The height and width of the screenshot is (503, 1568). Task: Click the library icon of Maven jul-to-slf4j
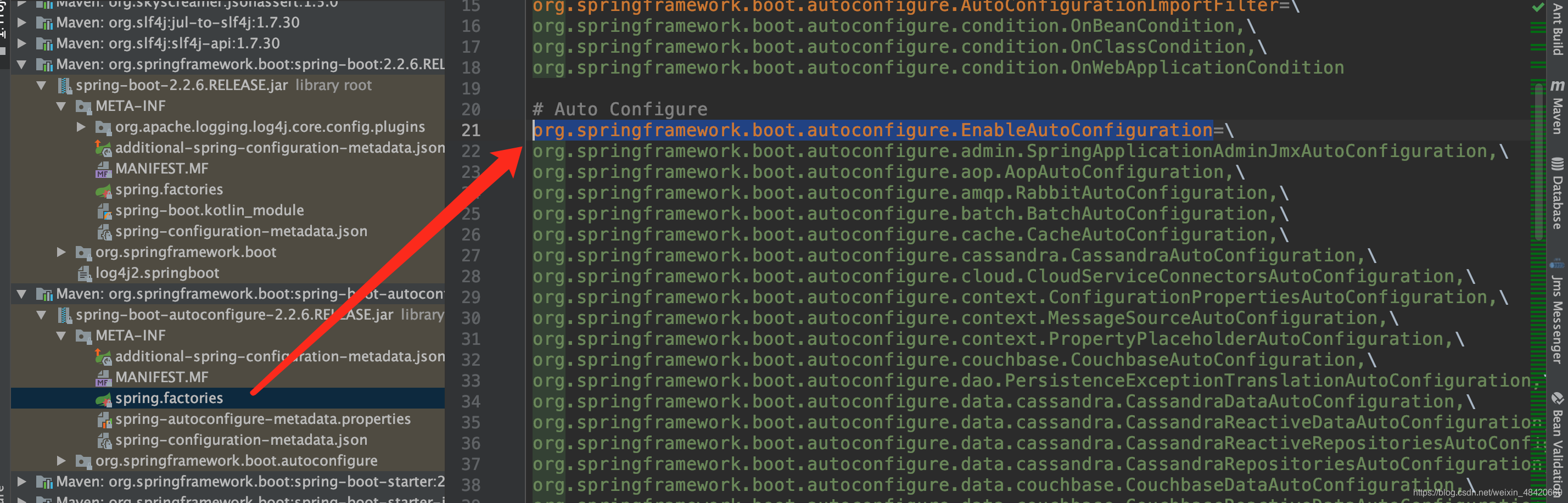(44, 23)
